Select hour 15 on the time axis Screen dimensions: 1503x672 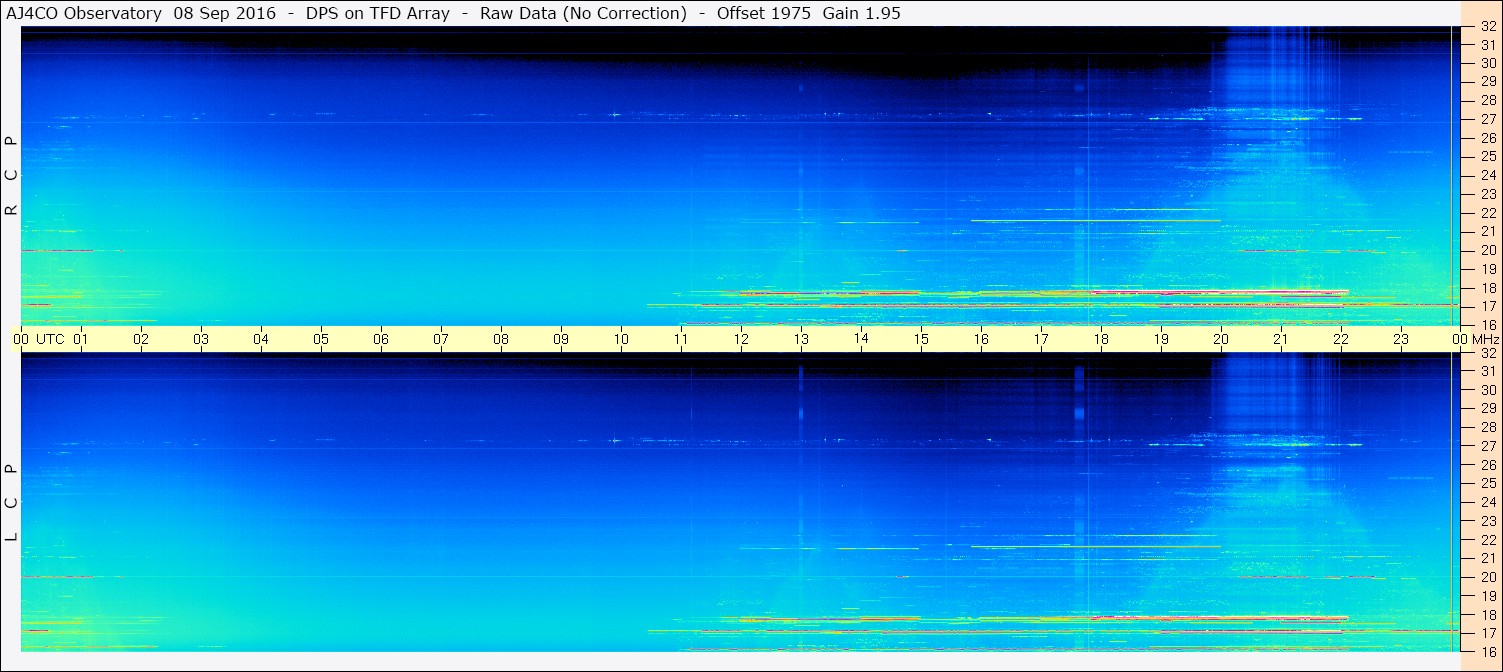[x=921, y=339]
